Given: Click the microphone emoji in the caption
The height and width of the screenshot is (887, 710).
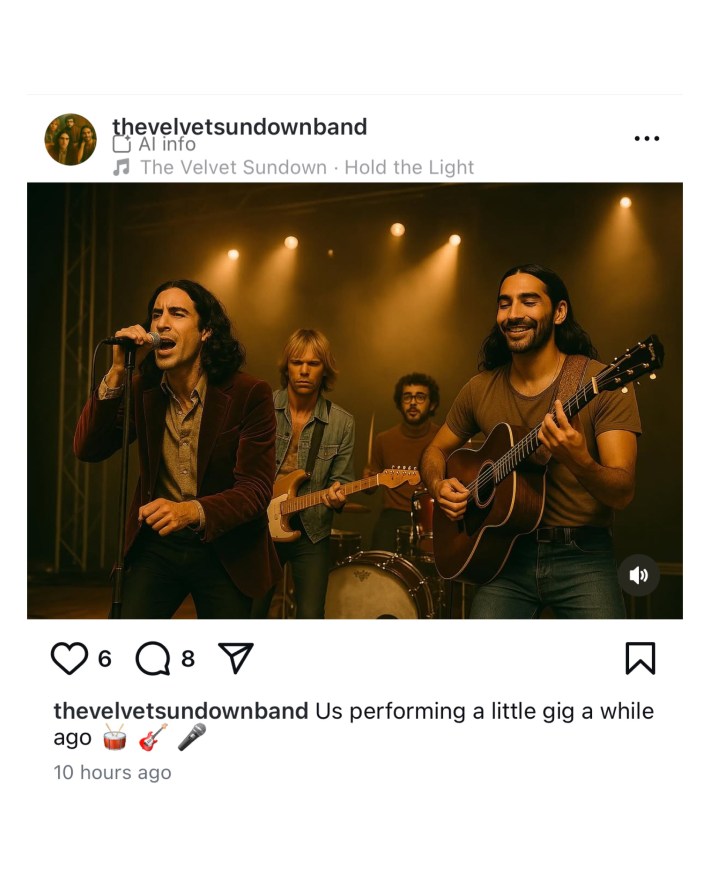Looking at the screenshot, I should pos(192,737).
